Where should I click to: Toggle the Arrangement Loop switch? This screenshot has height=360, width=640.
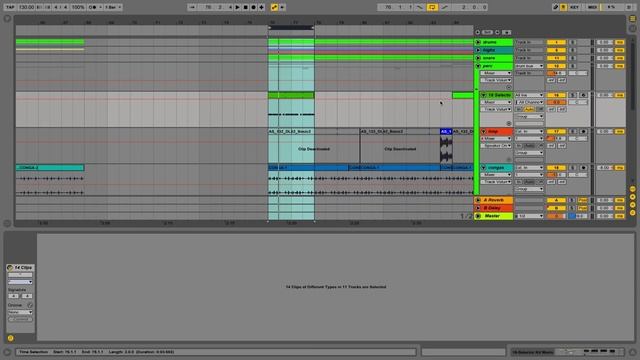(x=432, y=7)
